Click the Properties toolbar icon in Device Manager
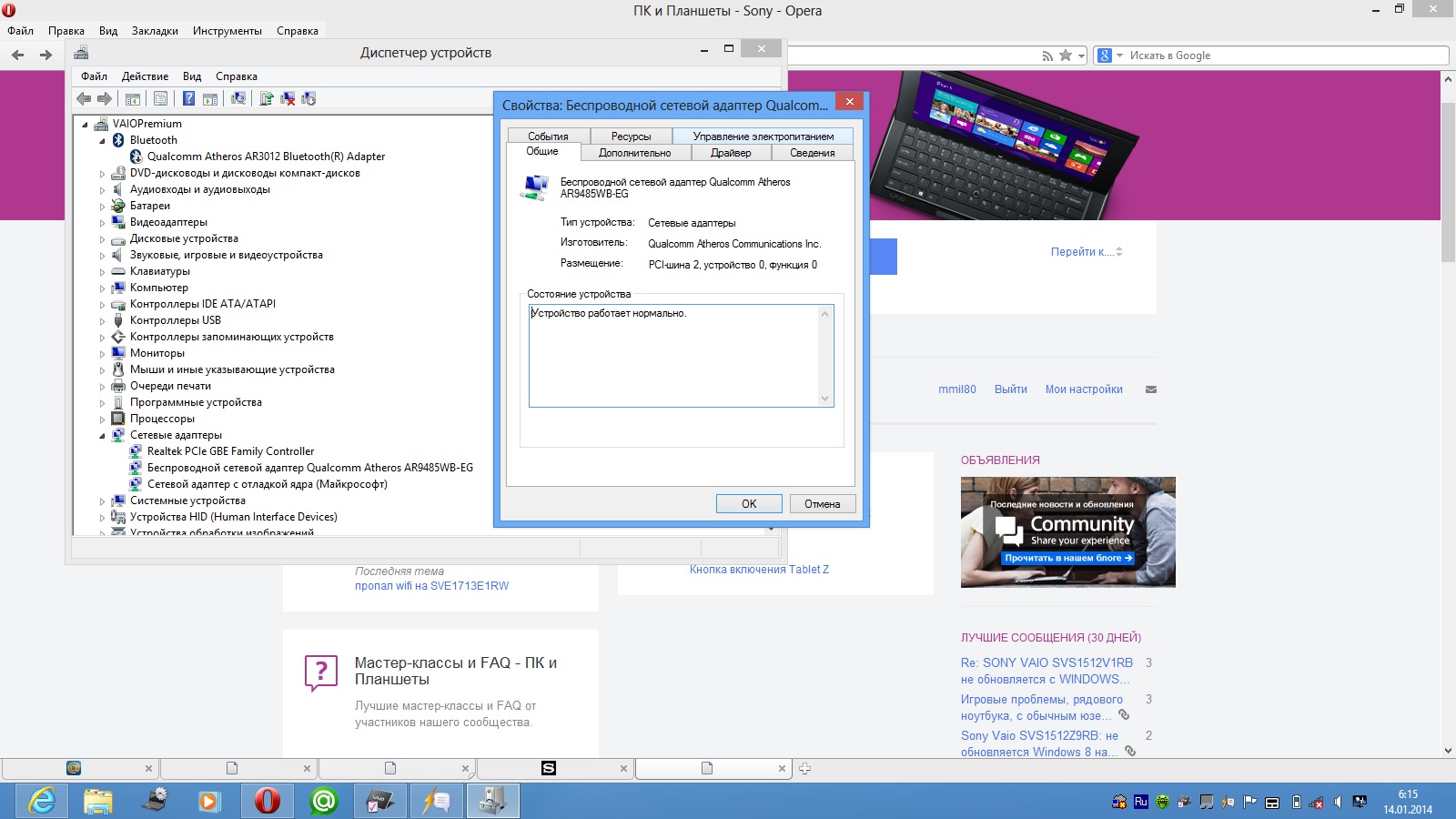 160,98
